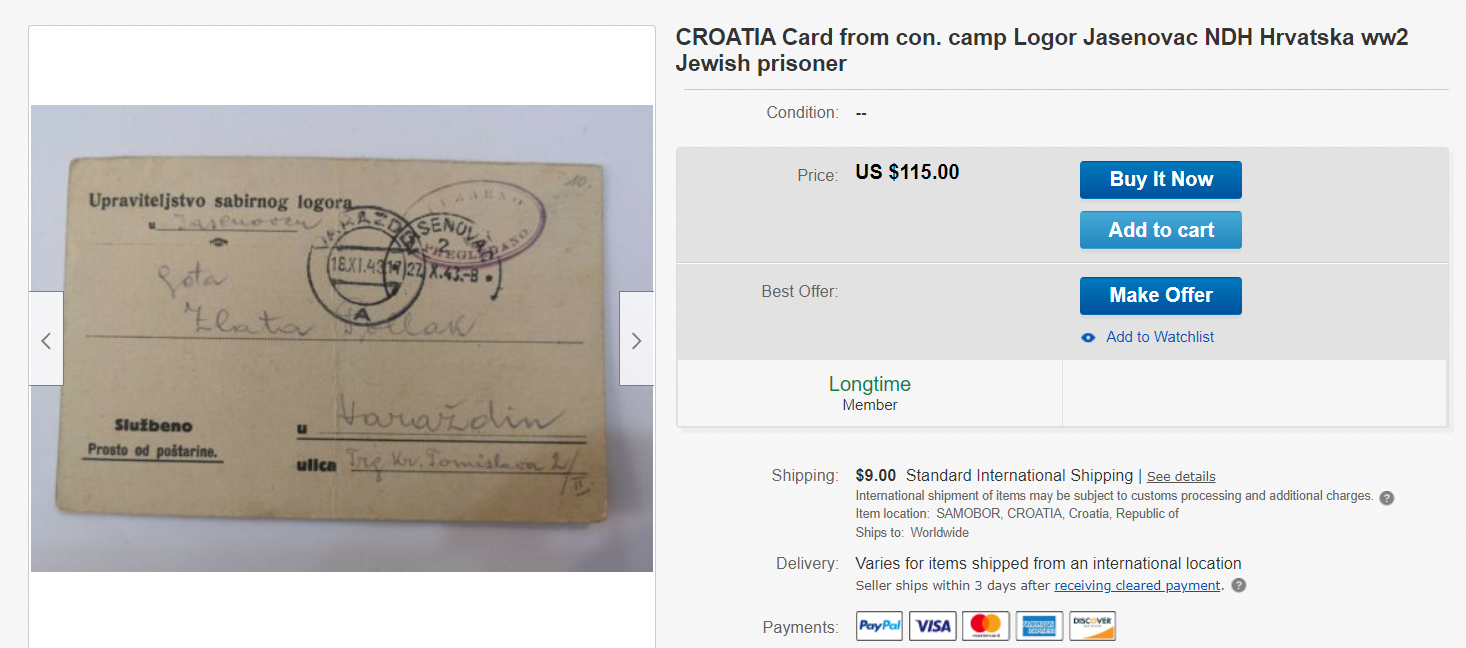Viewport: 1466px width, 648px height.
Task: Select the VISA payment icon
Action: pos(933,626)
